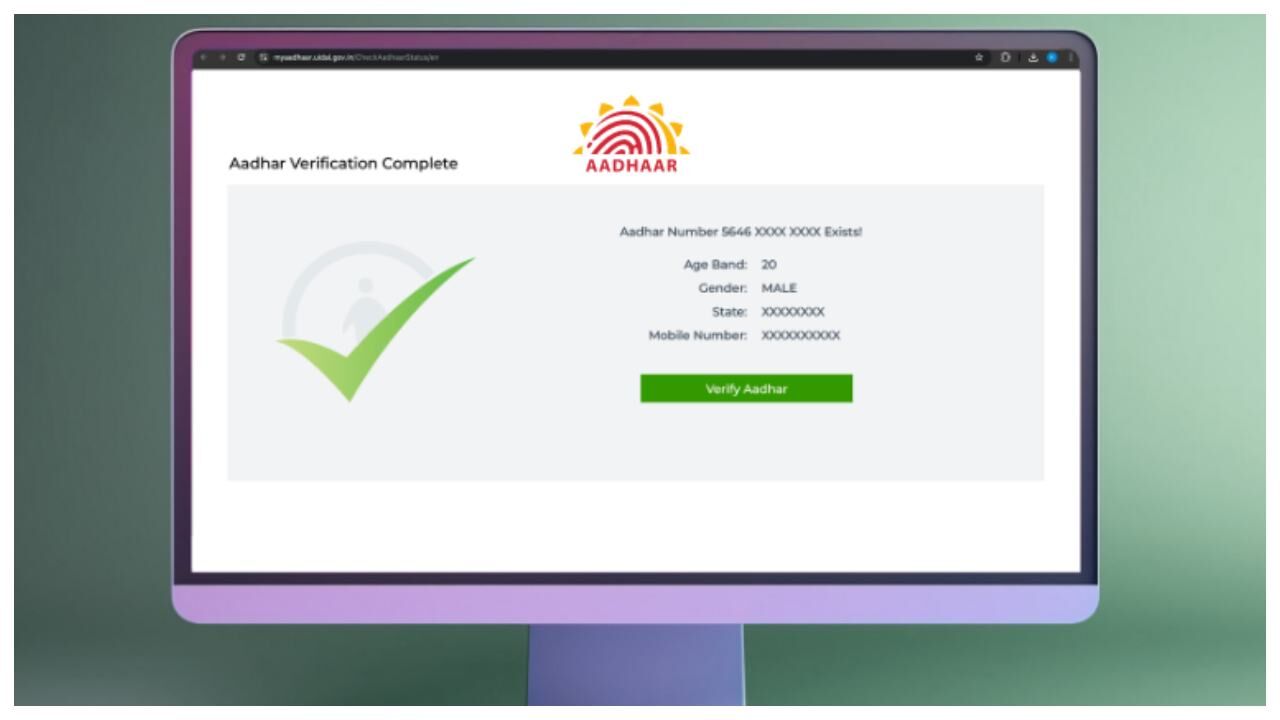Bookmark this page with star icon
The image size is (1280, 720).
pos(979,57)
